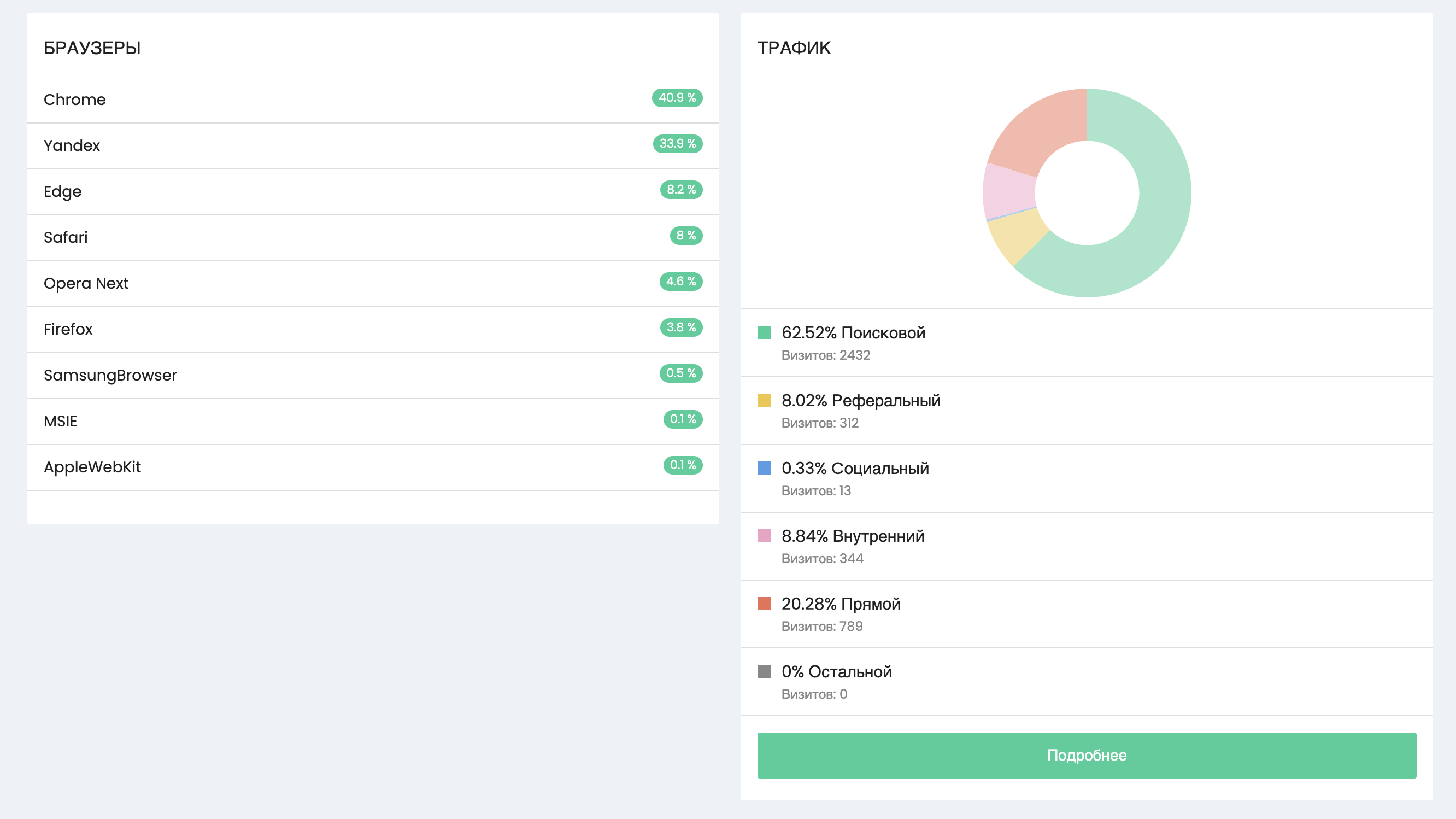This screenshot has width=1456, height=819.
Task: Click the Визитов: 789 value
Action: point(822,627)
